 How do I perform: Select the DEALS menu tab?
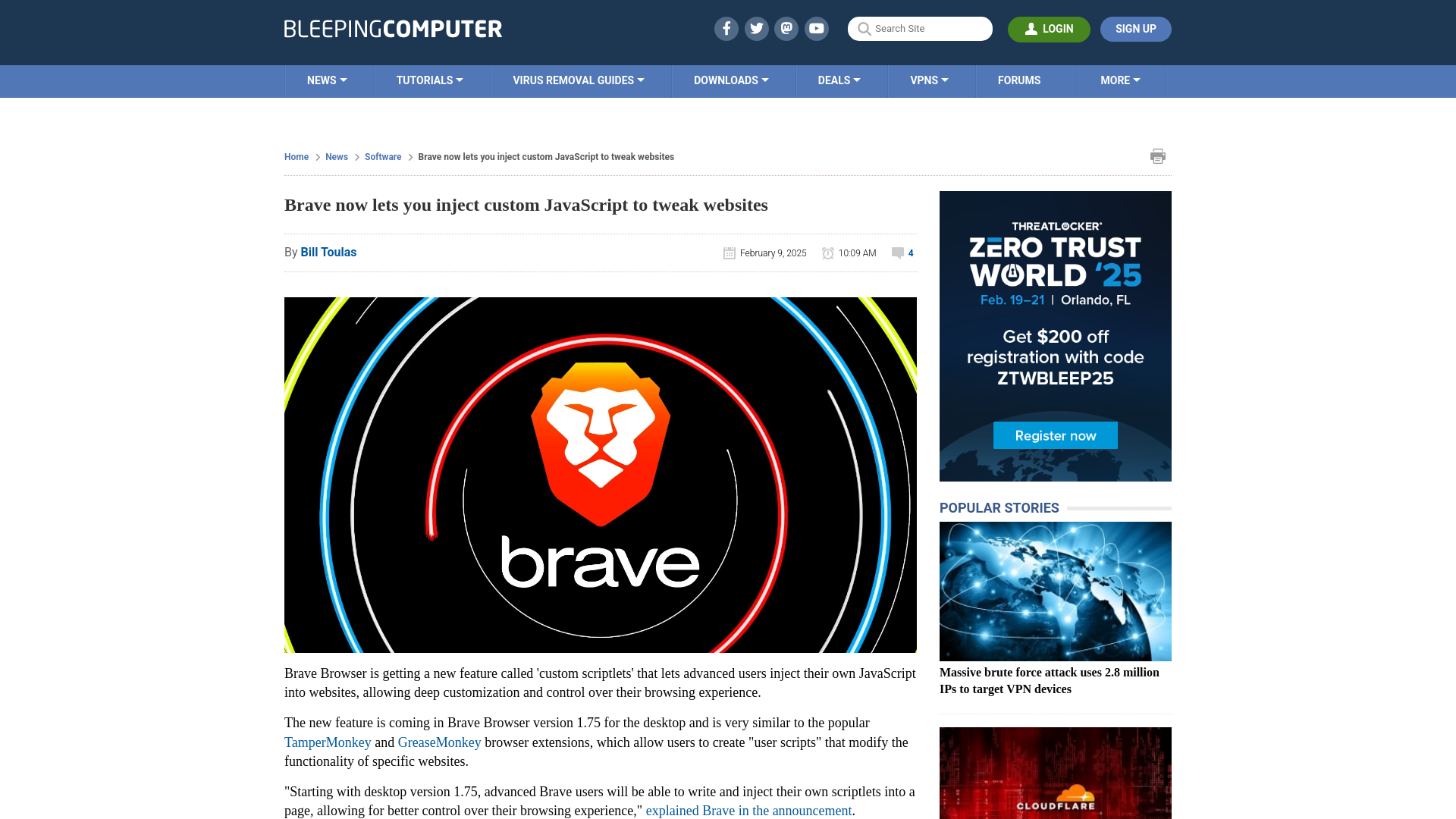click(x=839, y=80)
